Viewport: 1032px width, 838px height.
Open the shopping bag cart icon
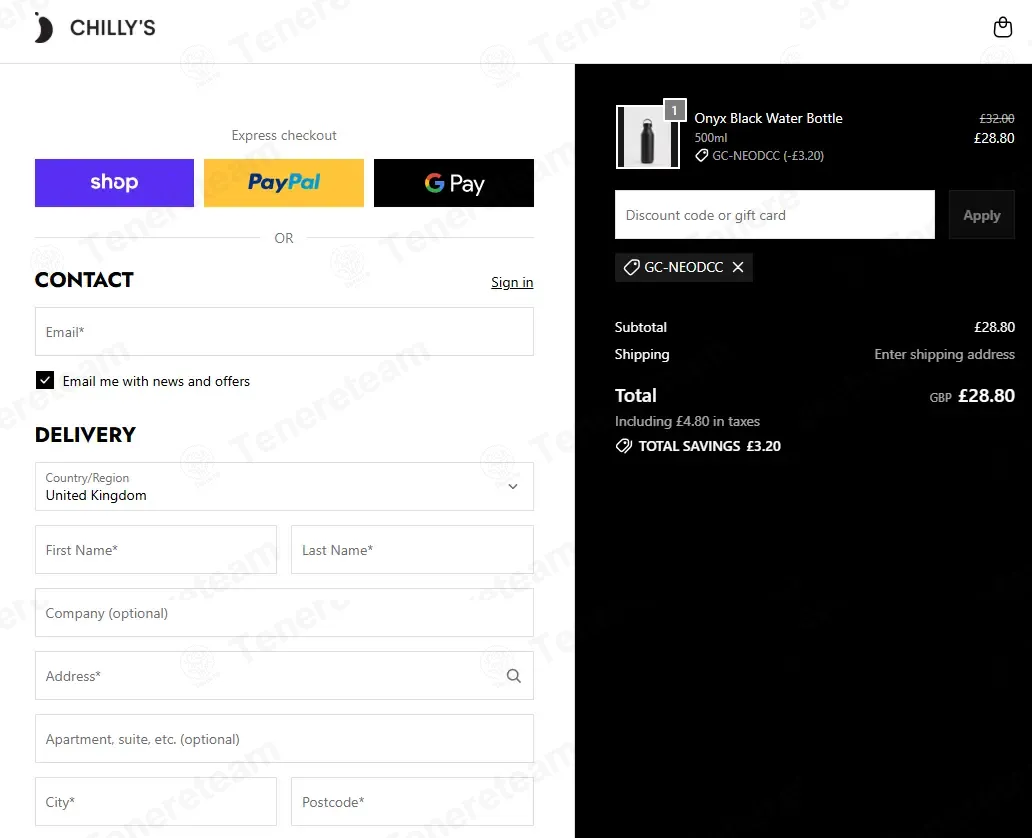[1002, 28]
